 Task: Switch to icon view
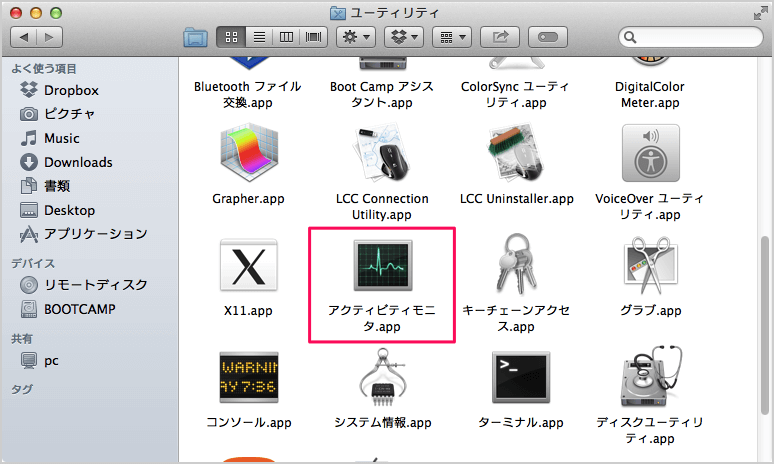pyautogui.click(x=231, y=37)
